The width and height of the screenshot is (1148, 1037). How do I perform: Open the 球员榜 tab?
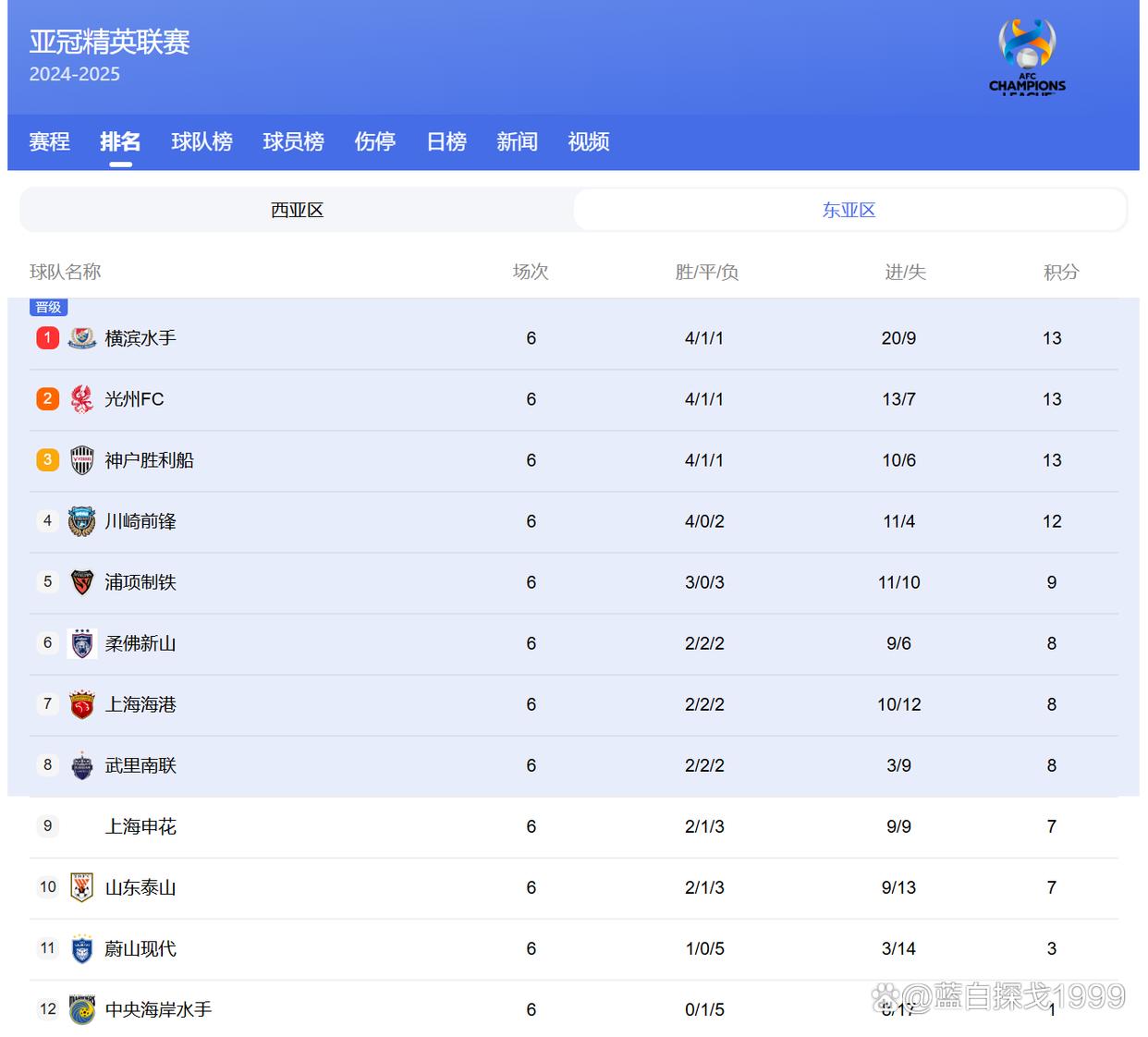click(x=293, y=141)
